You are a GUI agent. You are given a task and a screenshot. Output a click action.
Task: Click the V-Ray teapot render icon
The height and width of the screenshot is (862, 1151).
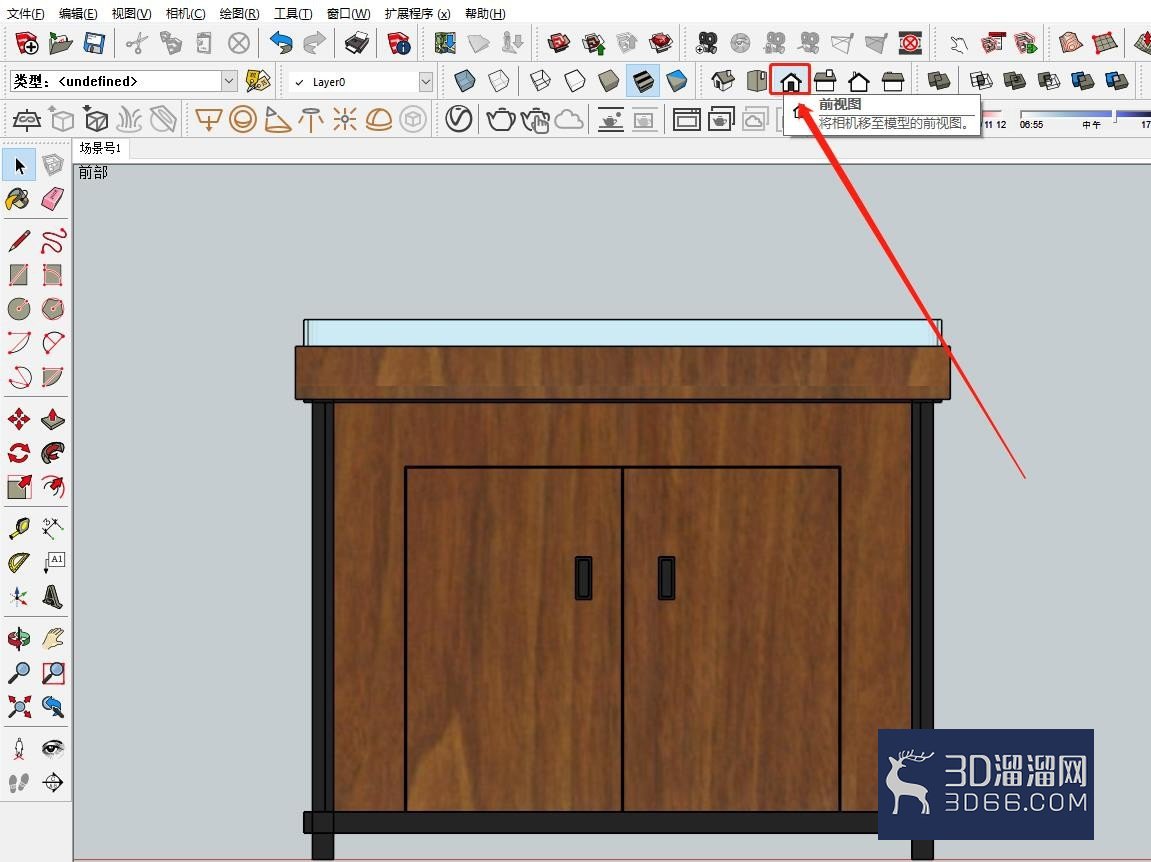[501, 119]
